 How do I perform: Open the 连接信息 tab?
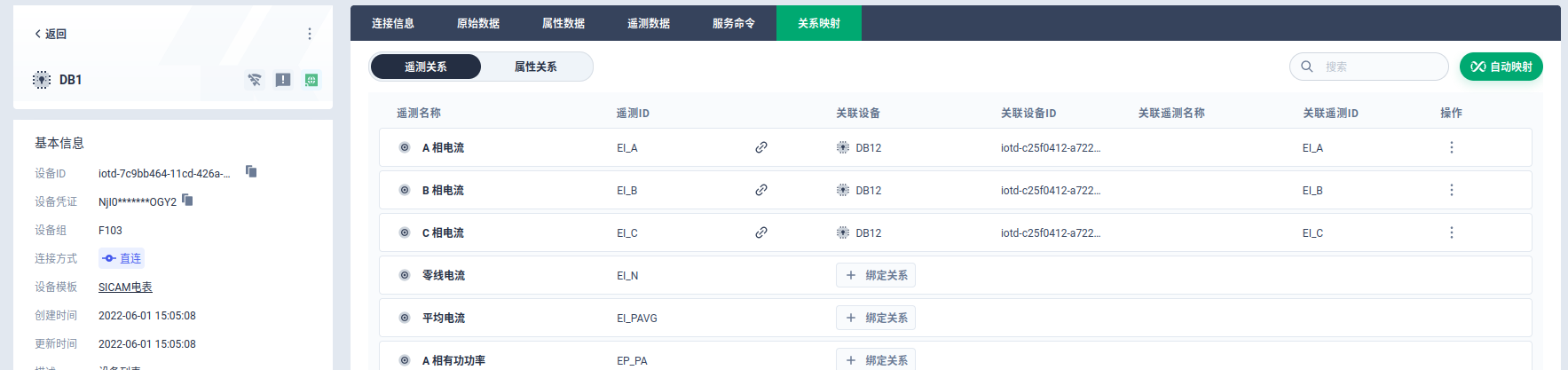[x=392, y=23]
